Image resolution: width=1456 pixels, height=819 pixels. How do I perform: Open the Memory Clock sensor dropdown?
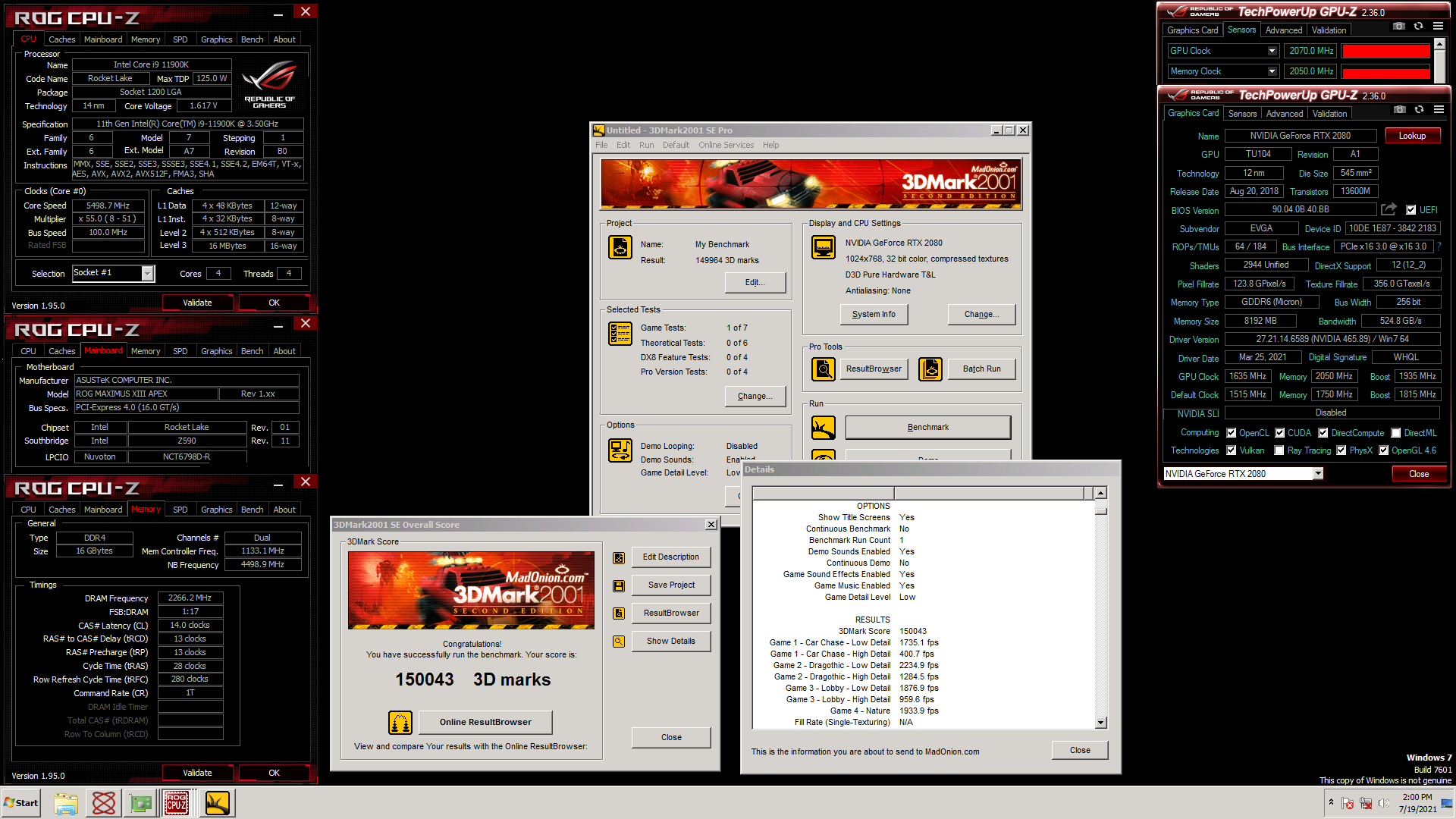click(1272, 71)
